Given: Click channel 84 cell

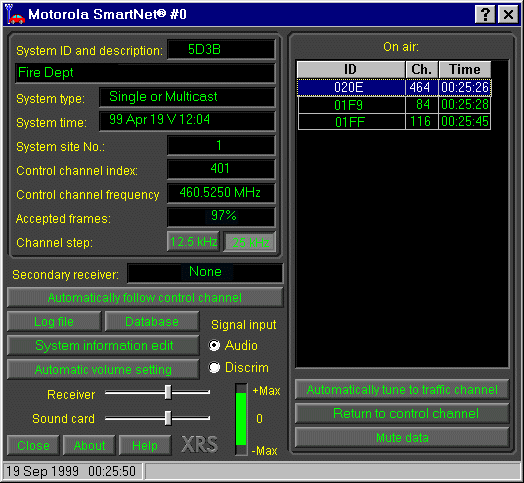Looking at the screenshot, I should [x=422, y=105].
